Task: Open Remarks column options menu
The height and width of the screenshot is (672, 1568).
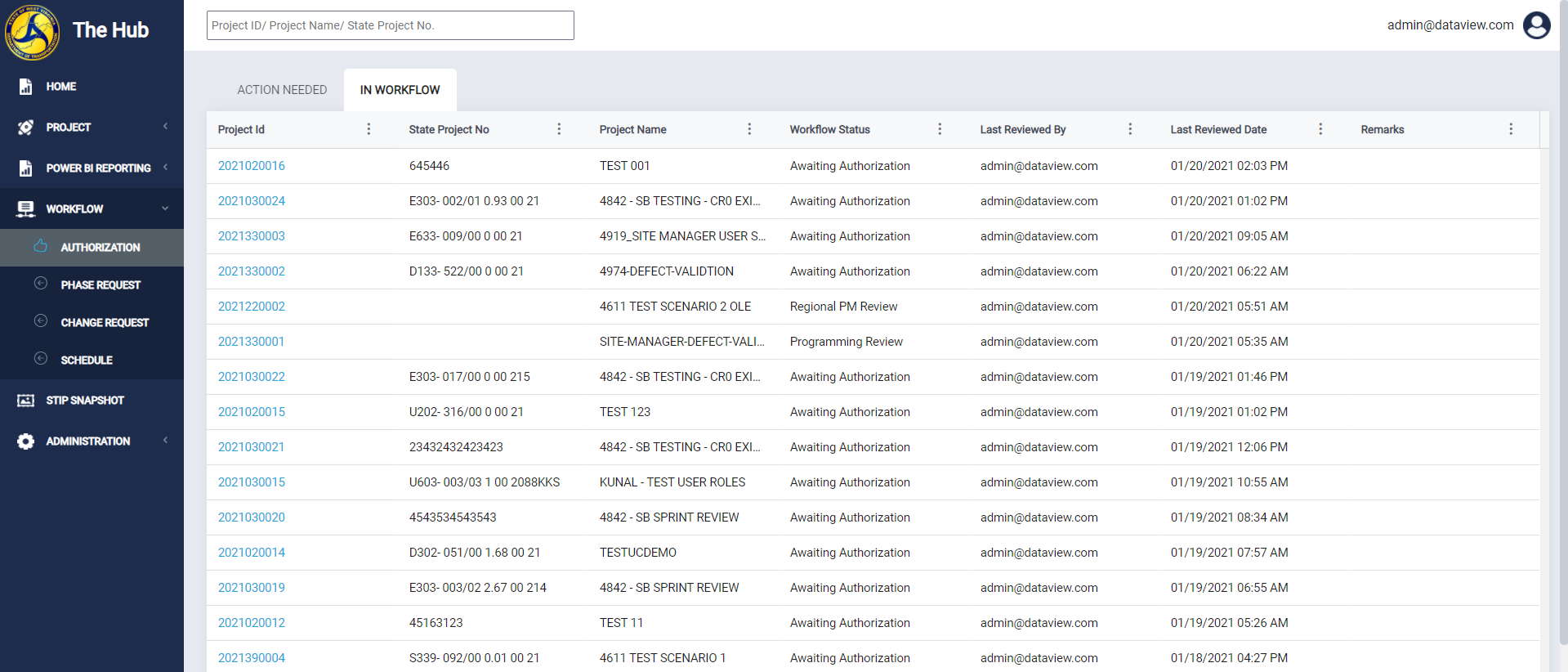Action: point(1511,129)
